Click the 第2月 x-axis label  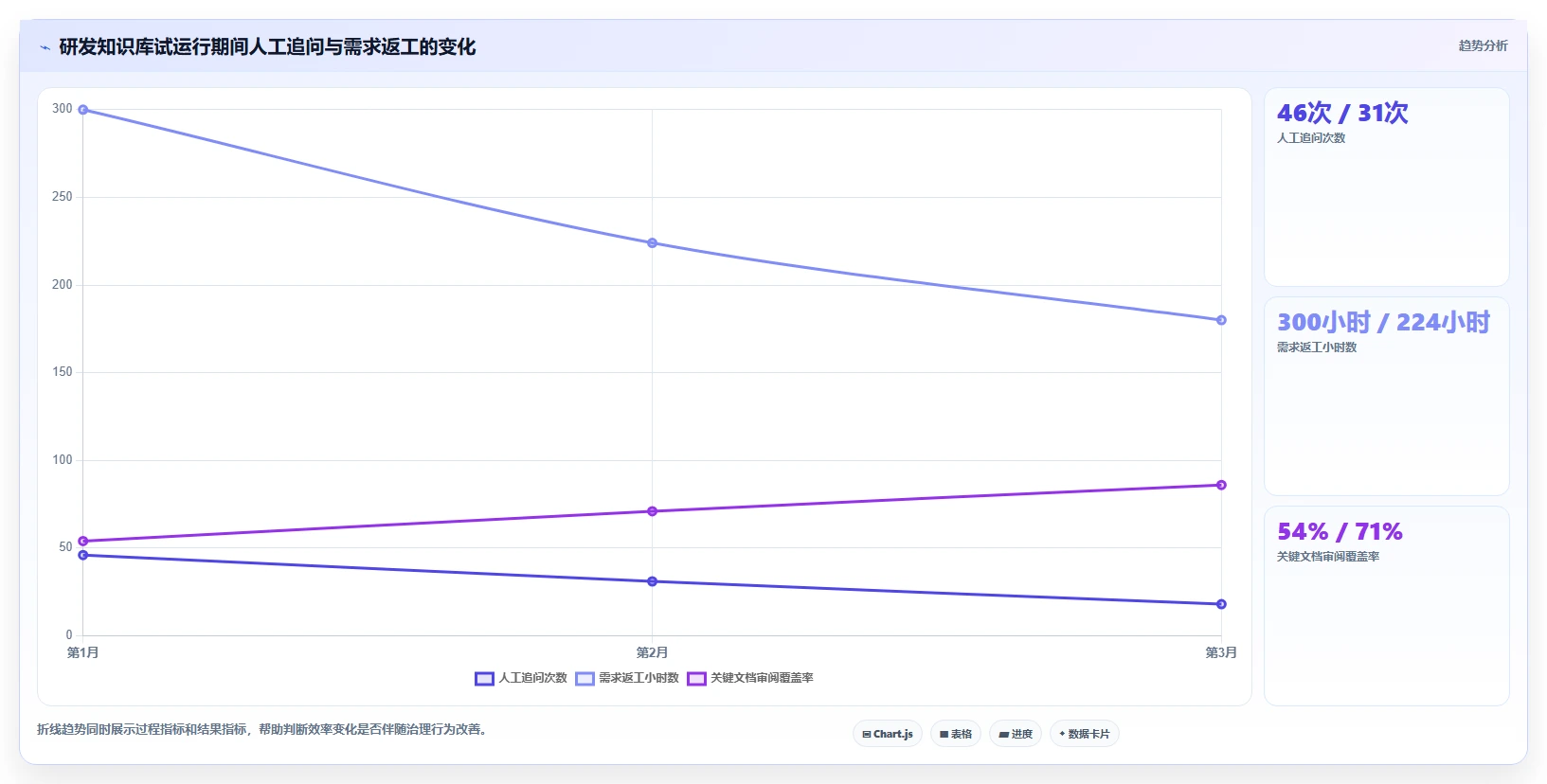652,652
